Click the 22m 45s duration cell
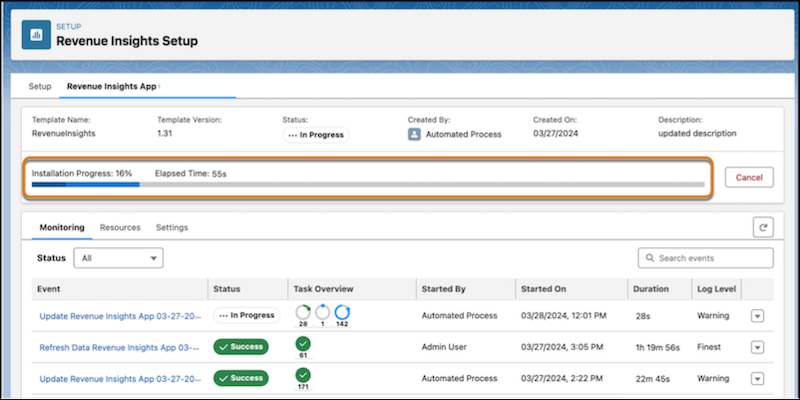Viewport: 800px width, 400px height. tap(652, 380)
